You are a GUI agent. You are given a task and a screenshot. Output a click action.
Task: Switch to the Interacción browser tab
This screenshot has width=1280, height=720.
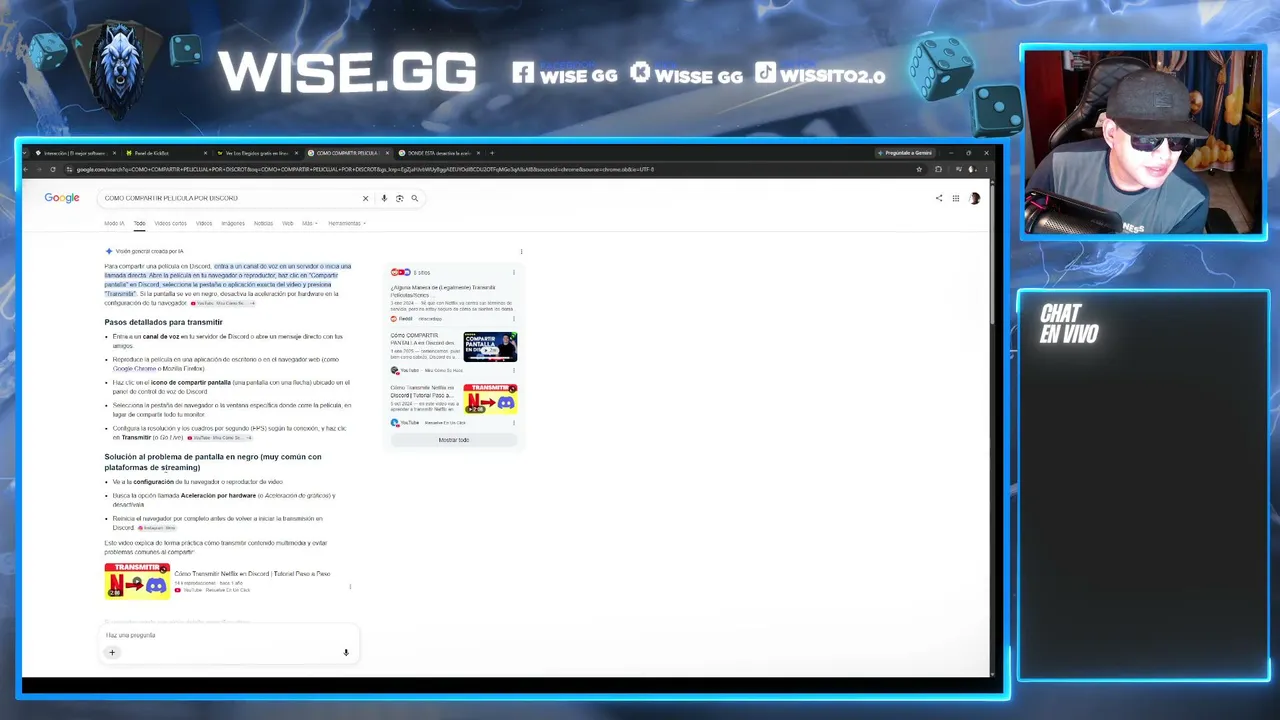pos(75,153)
